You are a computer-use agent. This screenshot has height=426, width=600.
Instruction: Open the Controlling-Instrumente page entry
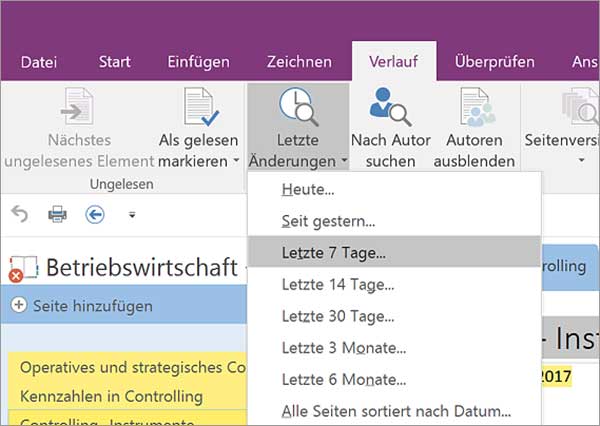pos(127,418)
